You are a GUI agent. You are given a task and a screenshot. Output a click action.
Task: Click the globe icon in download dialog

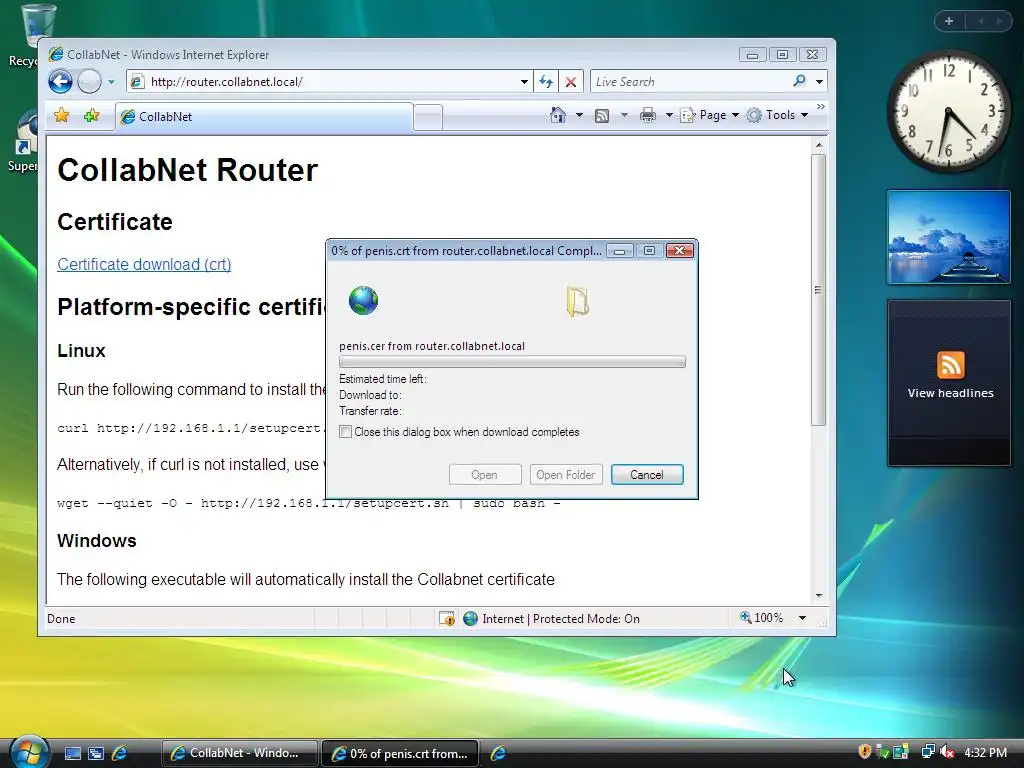364,300
